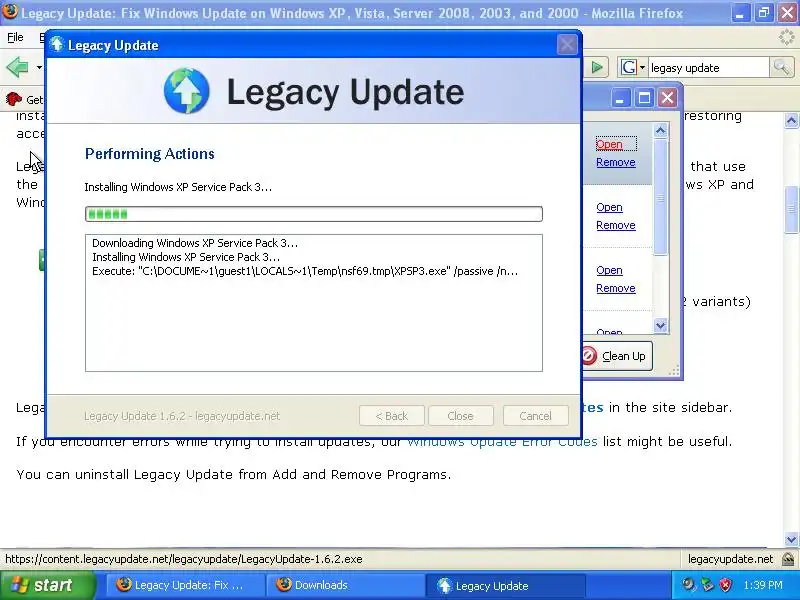Click the page scrollbar up arrow in Firefox

[x=791, y=121]
